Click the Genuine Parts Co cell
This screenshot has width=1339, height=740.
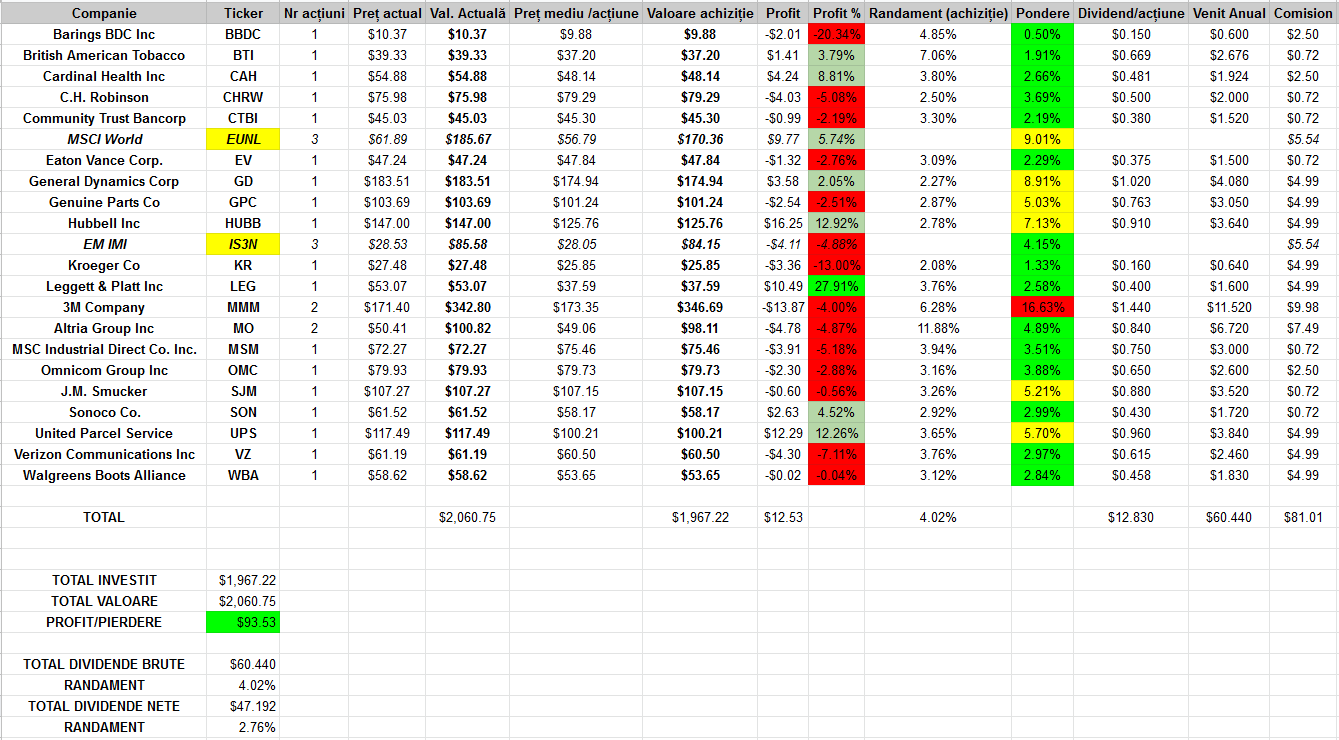click(x=104, y=202)
